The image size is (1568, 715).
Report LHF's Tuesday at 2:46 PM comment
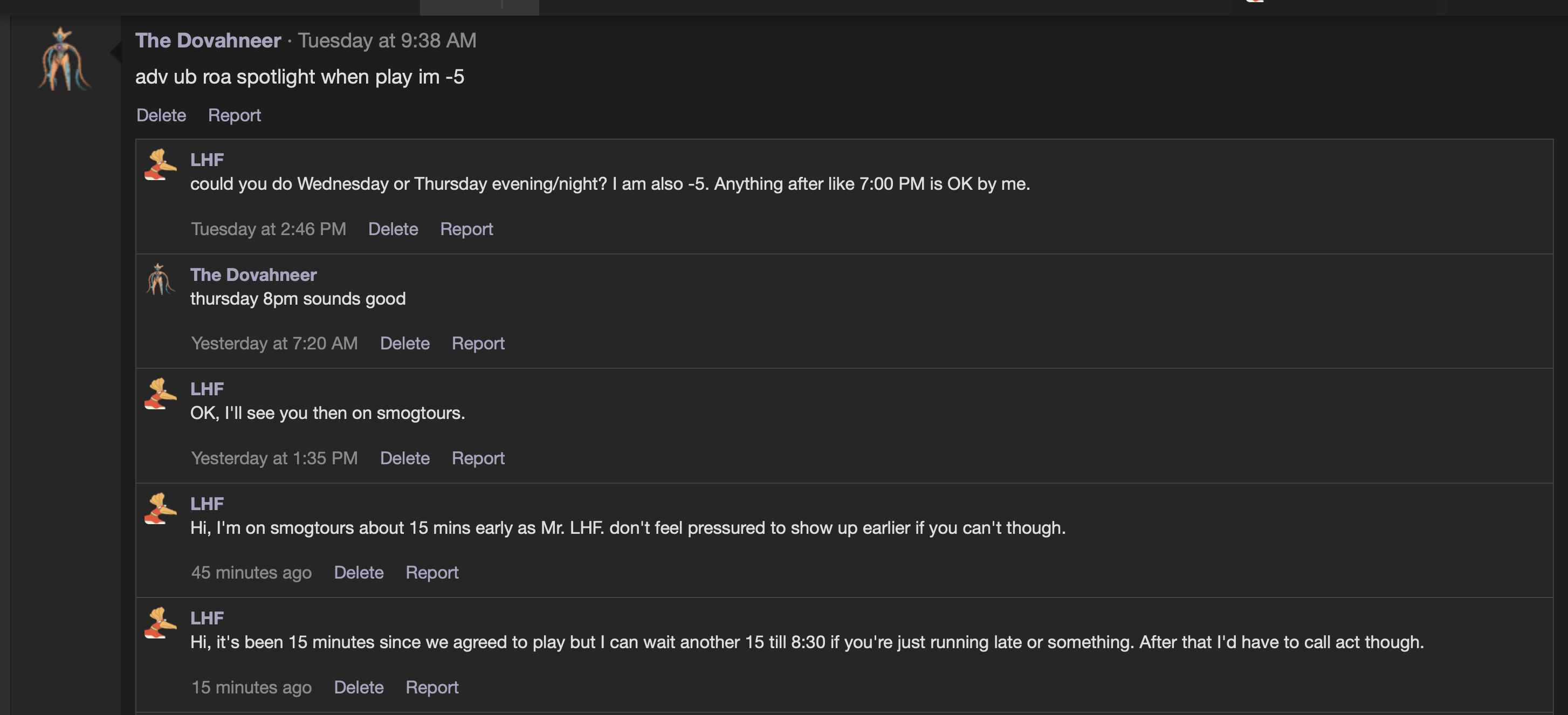coord(466,229)
